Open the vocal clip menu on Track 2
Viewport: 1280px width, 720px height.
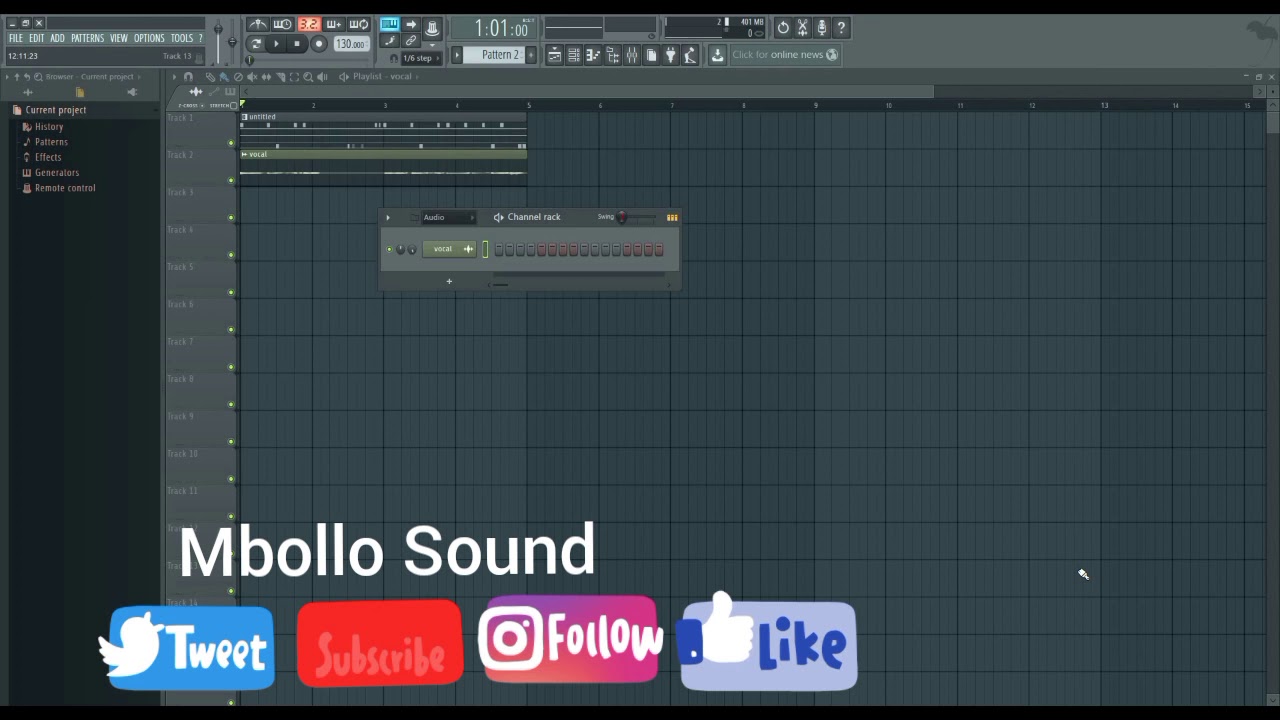coord(244,154)
